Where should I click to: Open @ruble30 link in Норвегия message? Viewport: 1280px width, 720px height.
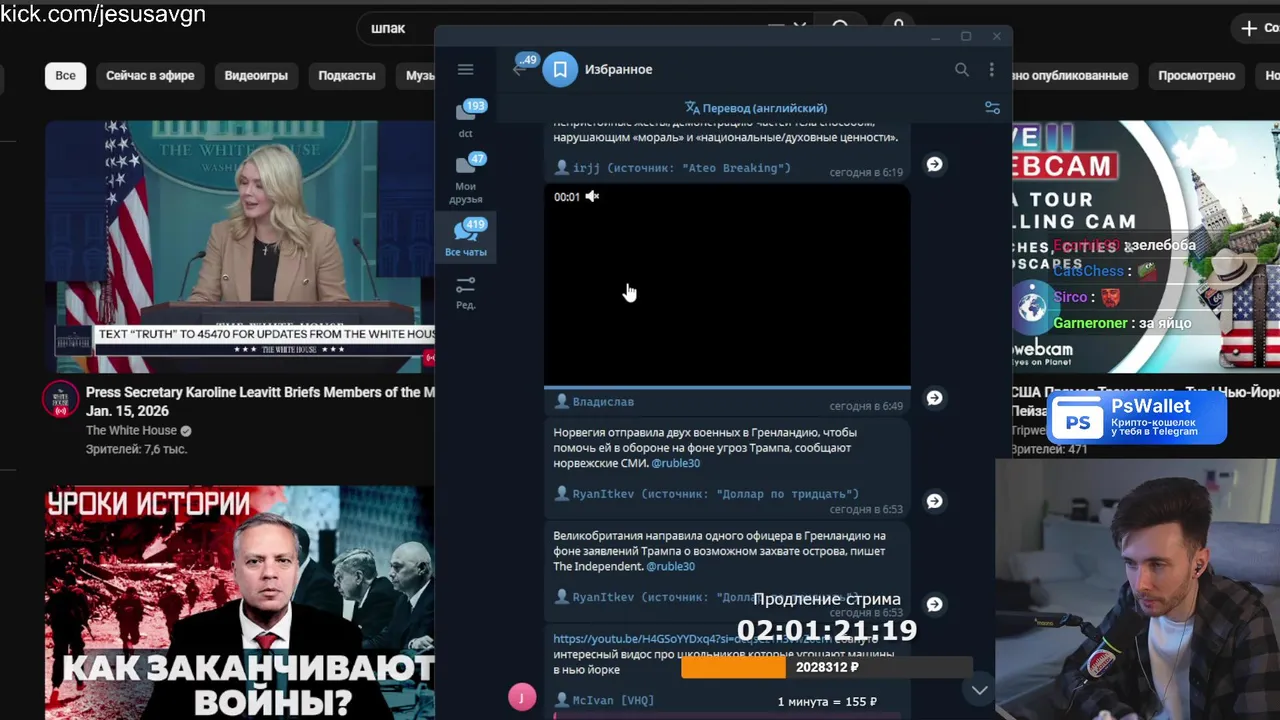[x=676, y=463]
